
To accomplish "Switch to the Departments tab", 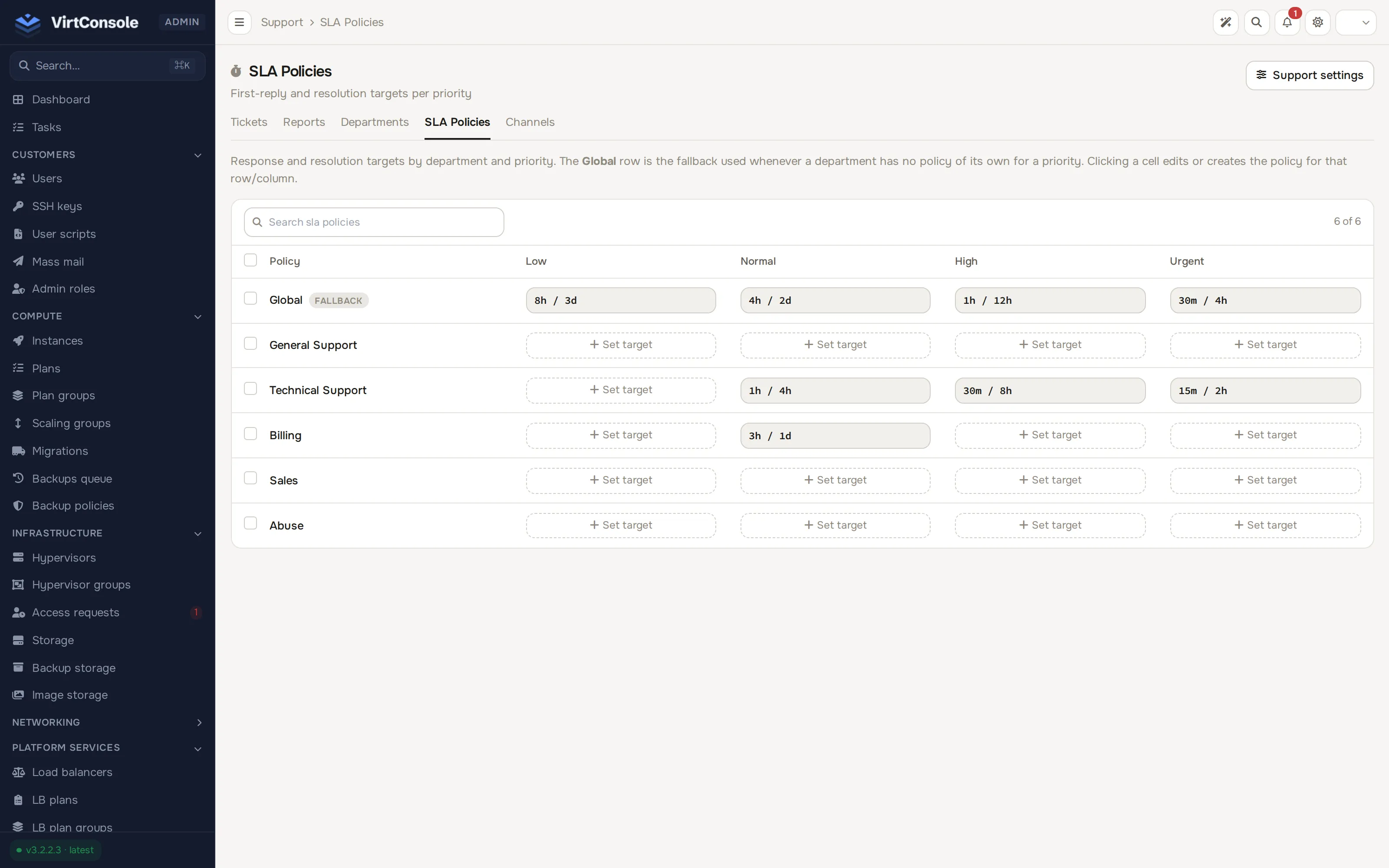I will (x=375, y=122).
